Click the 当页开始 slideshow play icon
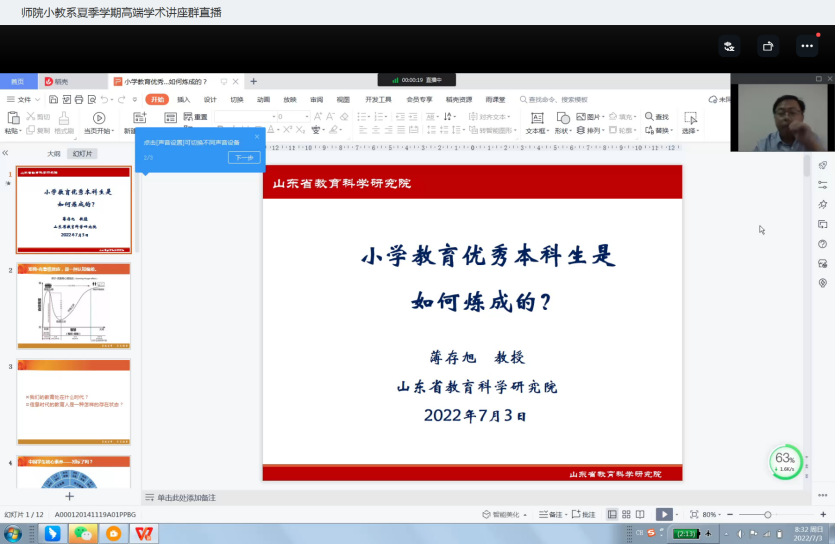The height and width of the screenshot is (544, 835). (x=98, y=118)
